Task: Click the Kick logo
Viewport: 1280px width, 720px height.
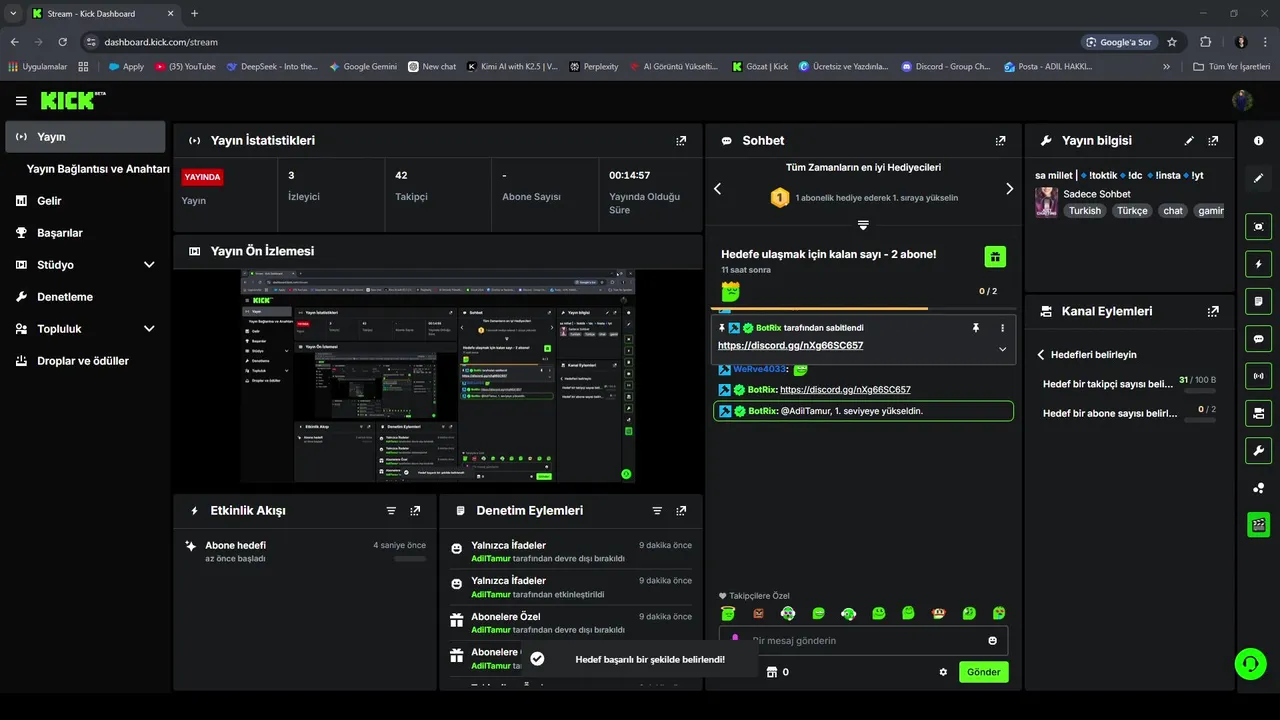Action: click(73, 100)
